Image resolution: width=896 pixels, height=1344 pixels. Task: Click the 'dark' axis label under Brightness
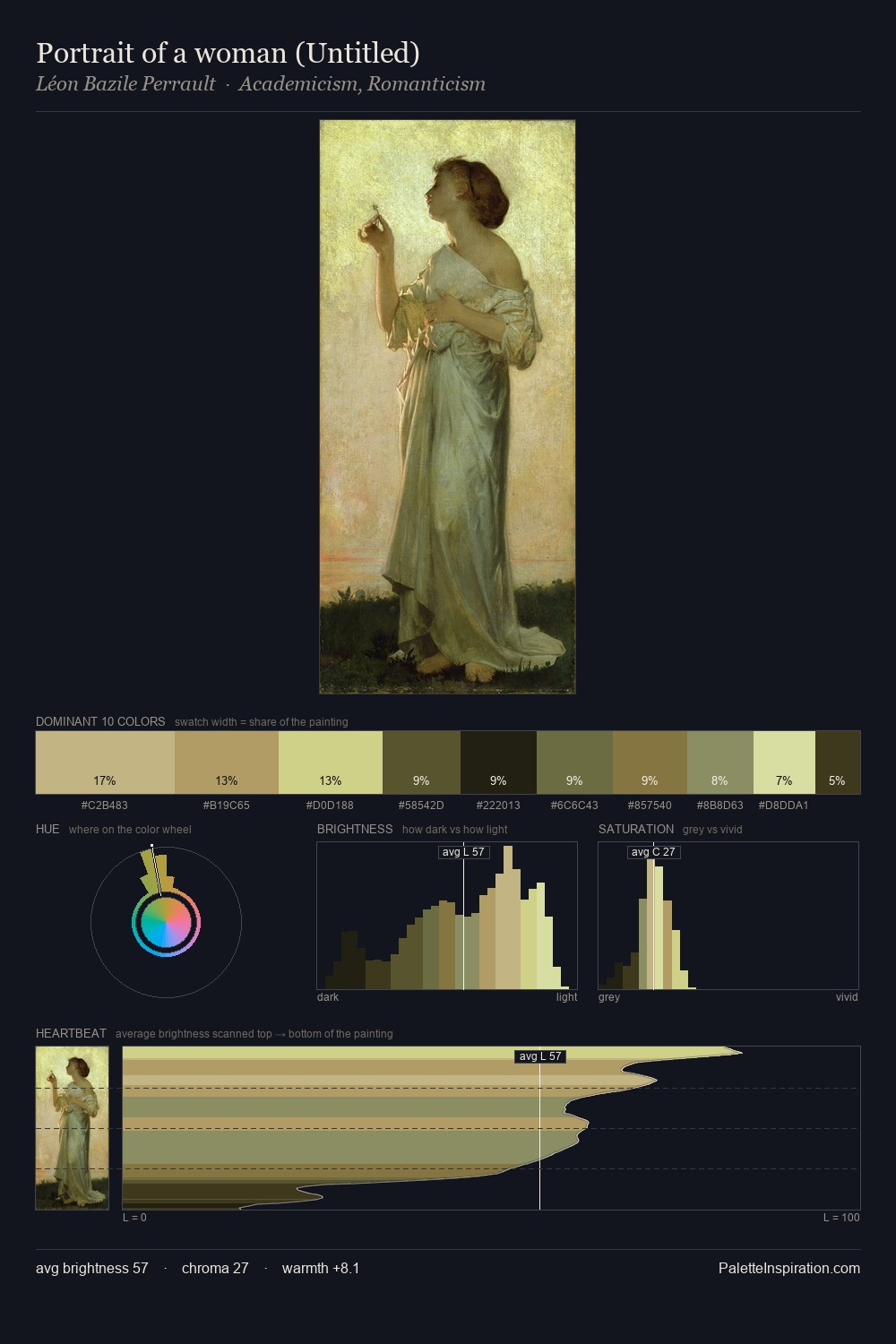pyautogui.click(x=328, y=997)
